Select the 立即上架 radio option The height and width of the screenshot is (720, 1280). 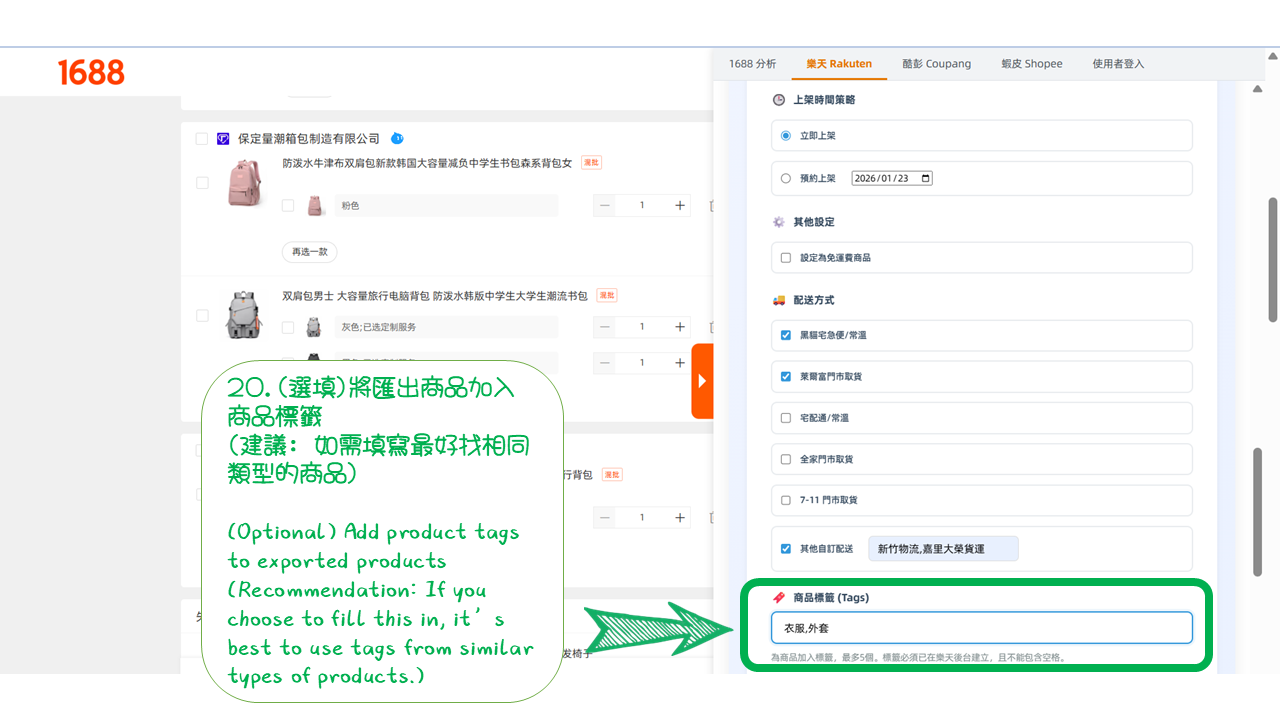786,135
